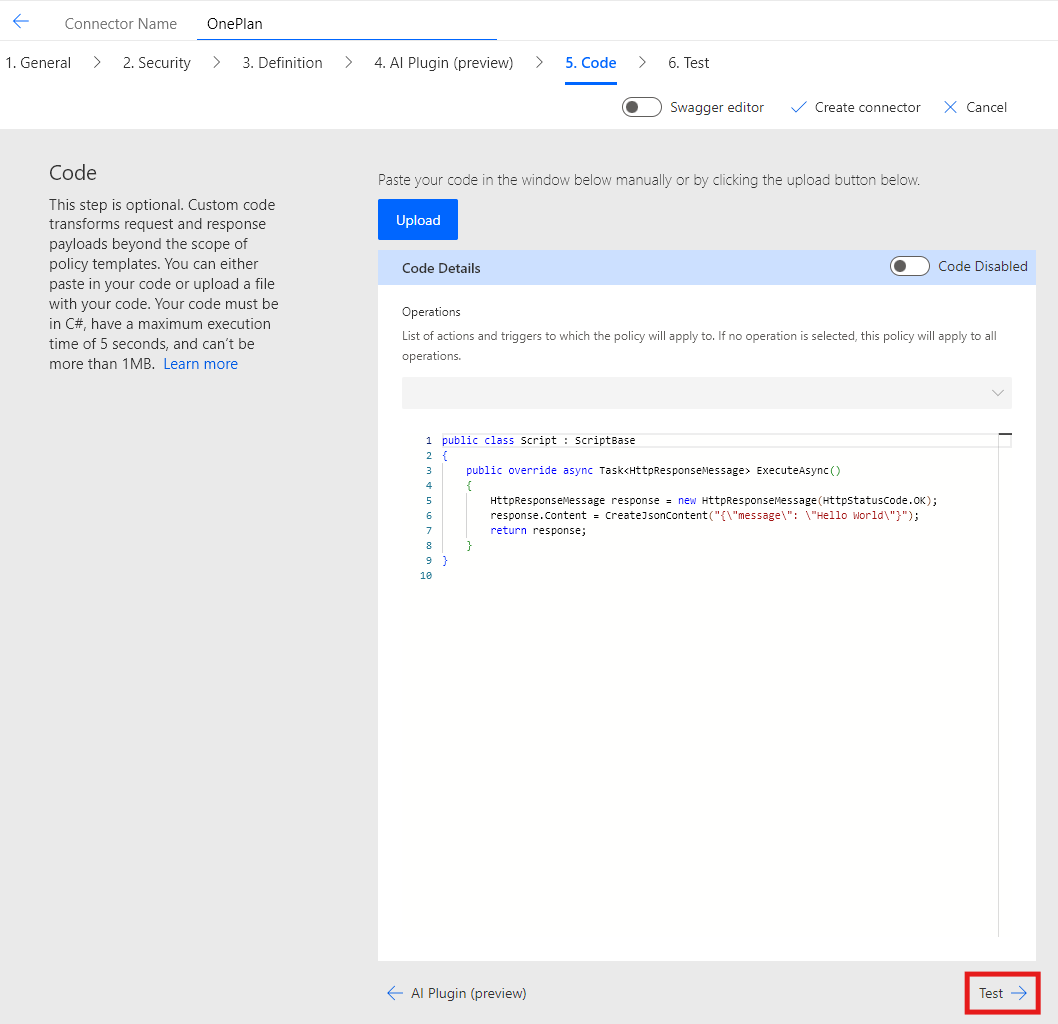Click chevron between General and Security

pos(97,63)
